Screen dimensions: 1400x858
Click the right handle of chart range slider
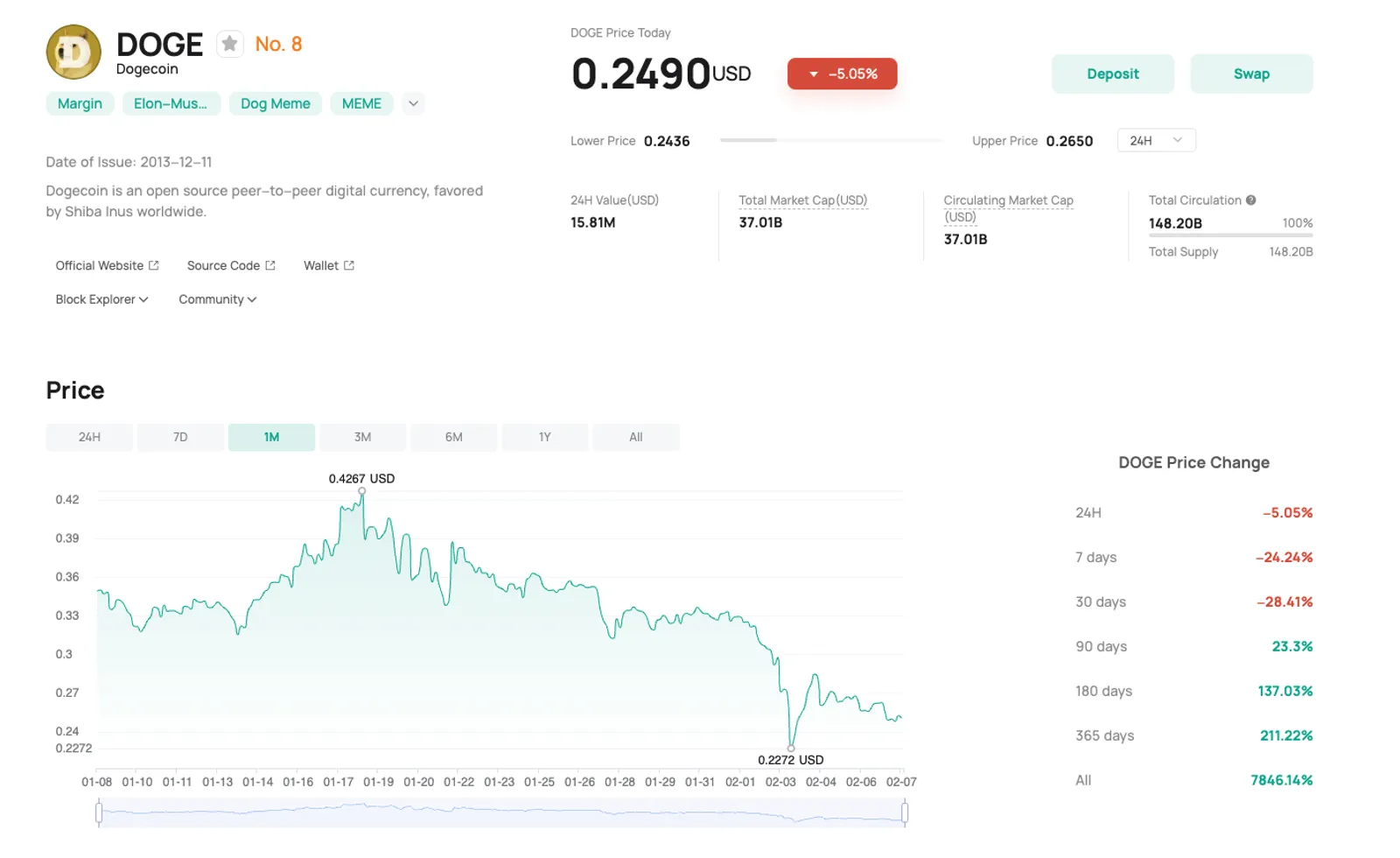click(x=905, y=813)
